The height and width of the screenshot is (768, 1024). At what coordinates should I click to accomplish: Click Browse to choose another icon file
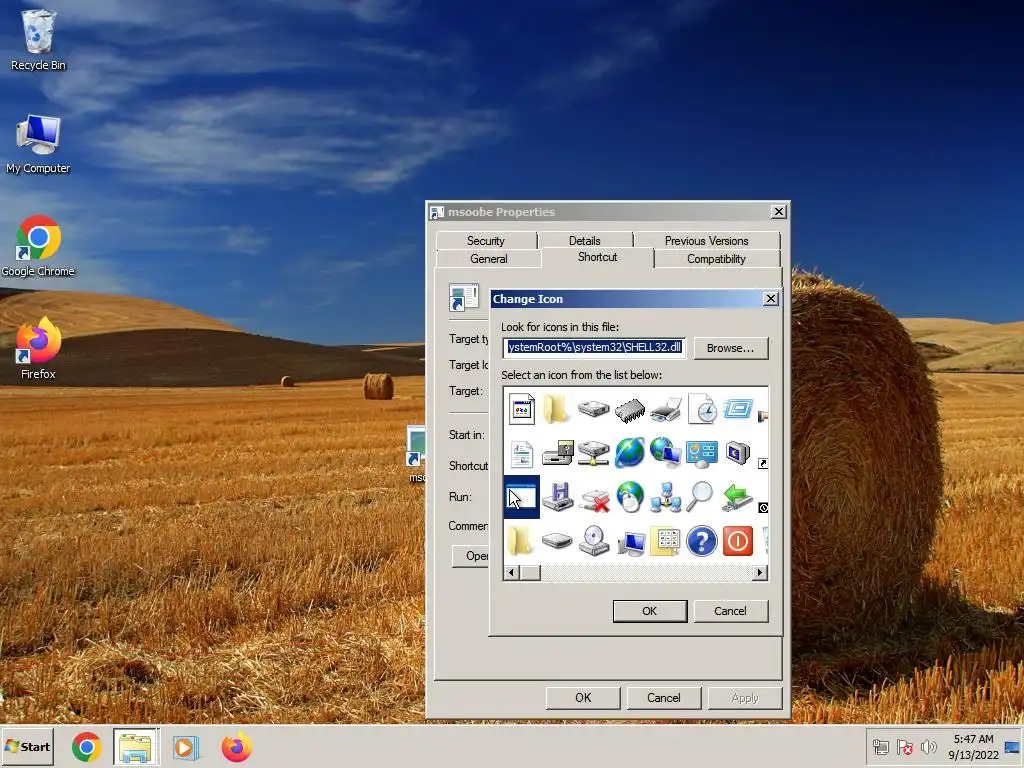coord(730,348)
